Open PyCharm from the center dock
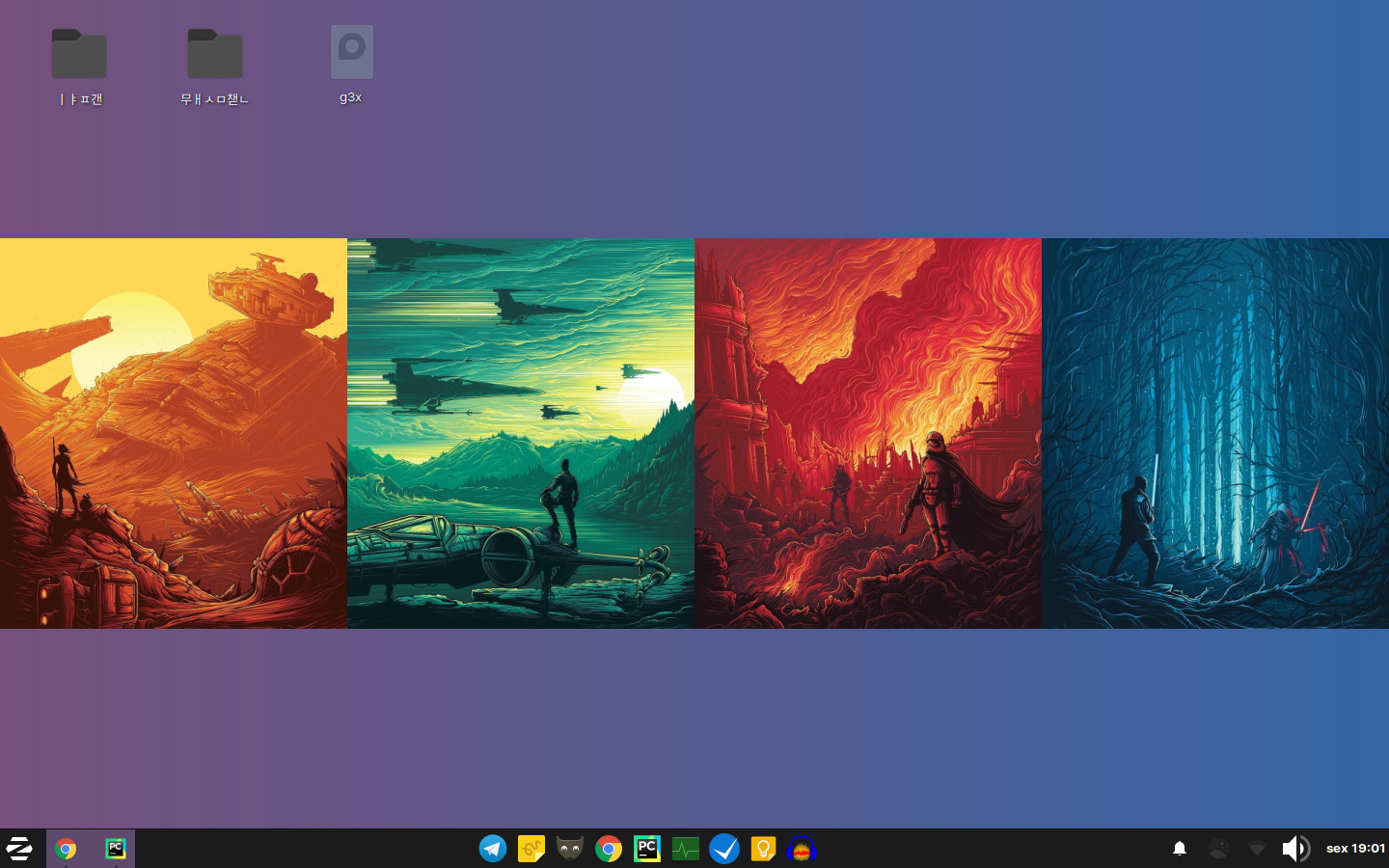The width and height of the screenshot is (1389, 868). [x=647, y=849]
